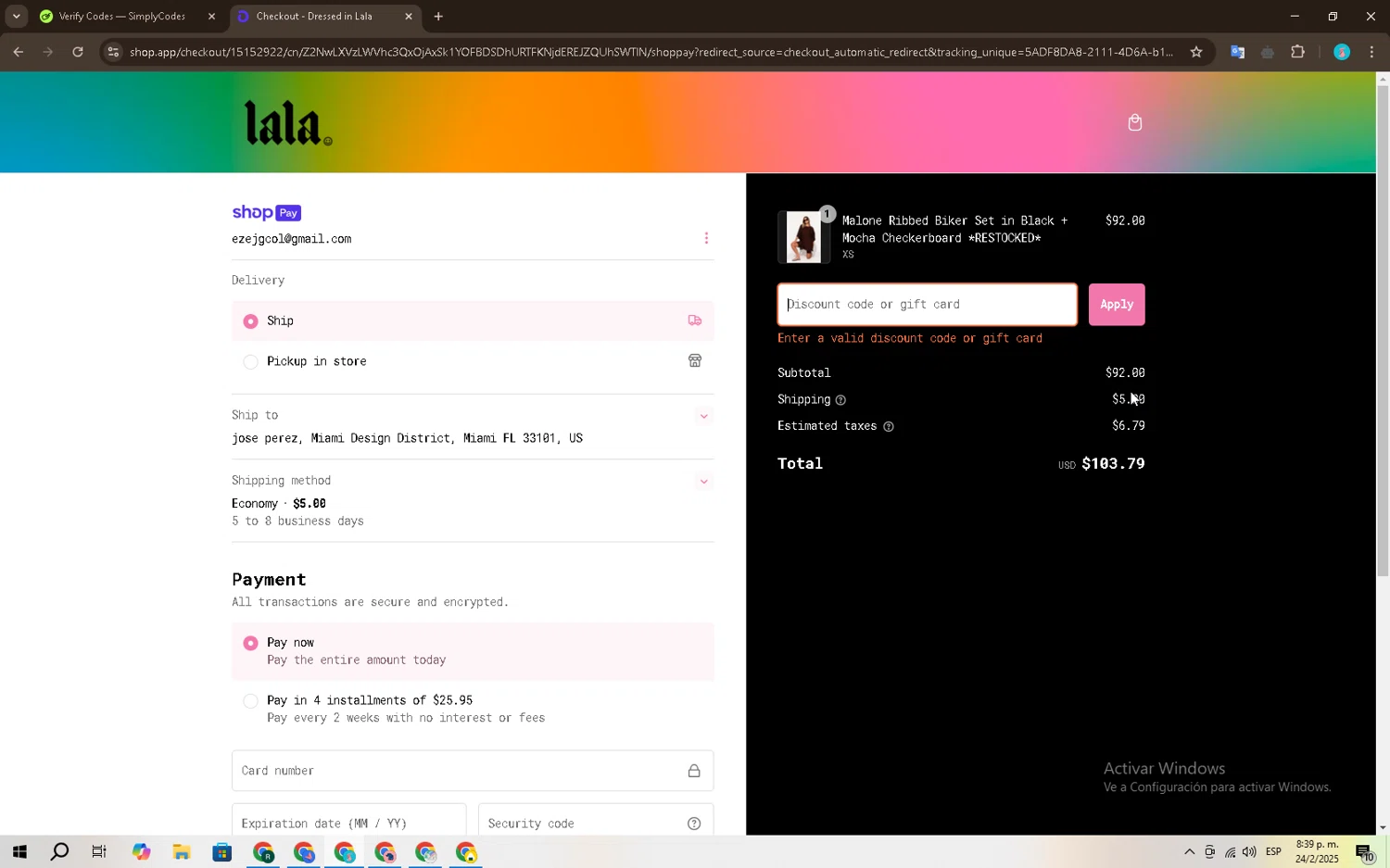
Task: View site information icon in address bar
Action: point(113,52)
